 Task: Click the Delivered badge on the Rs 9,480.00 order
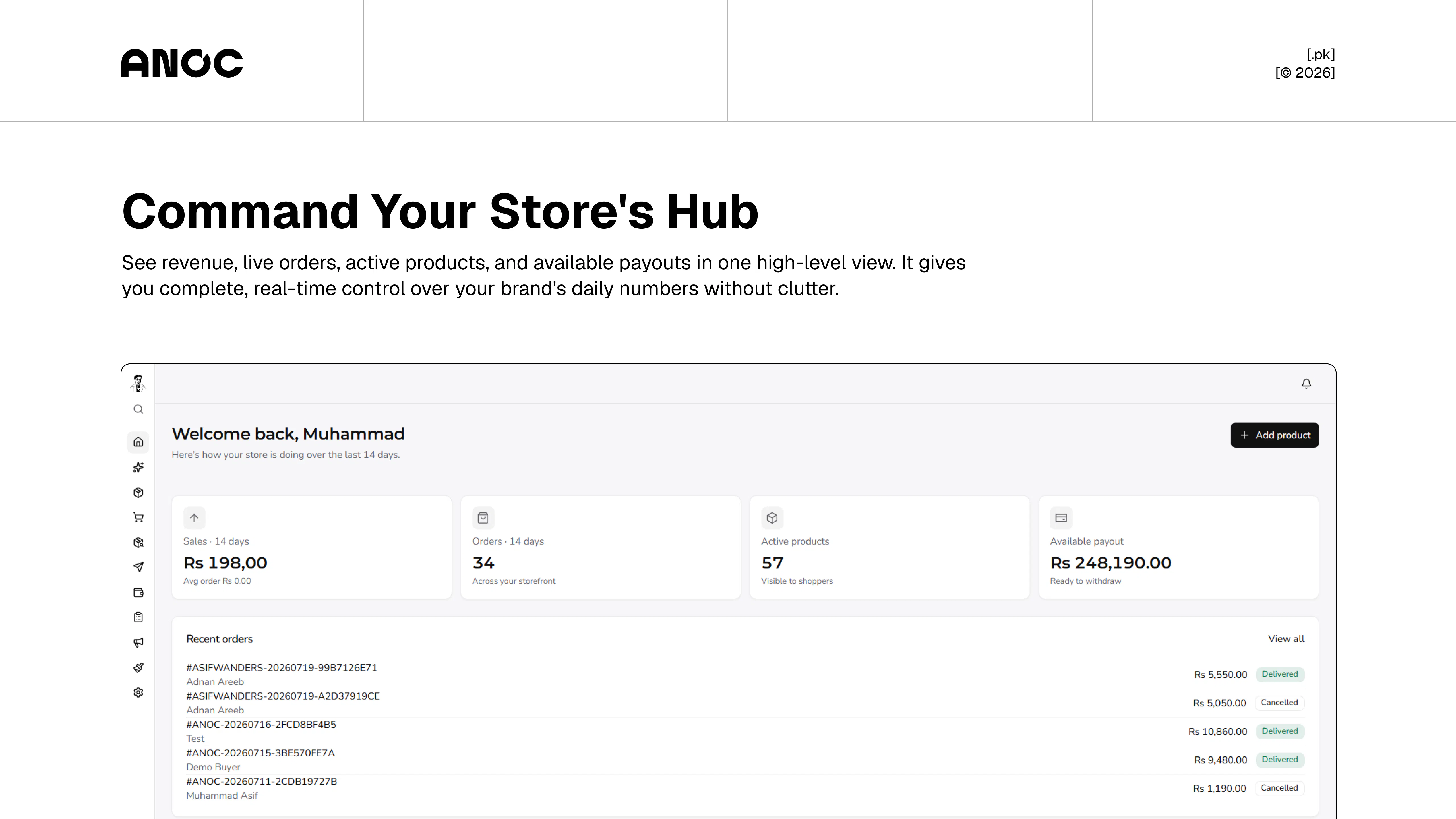[1280, 760]
